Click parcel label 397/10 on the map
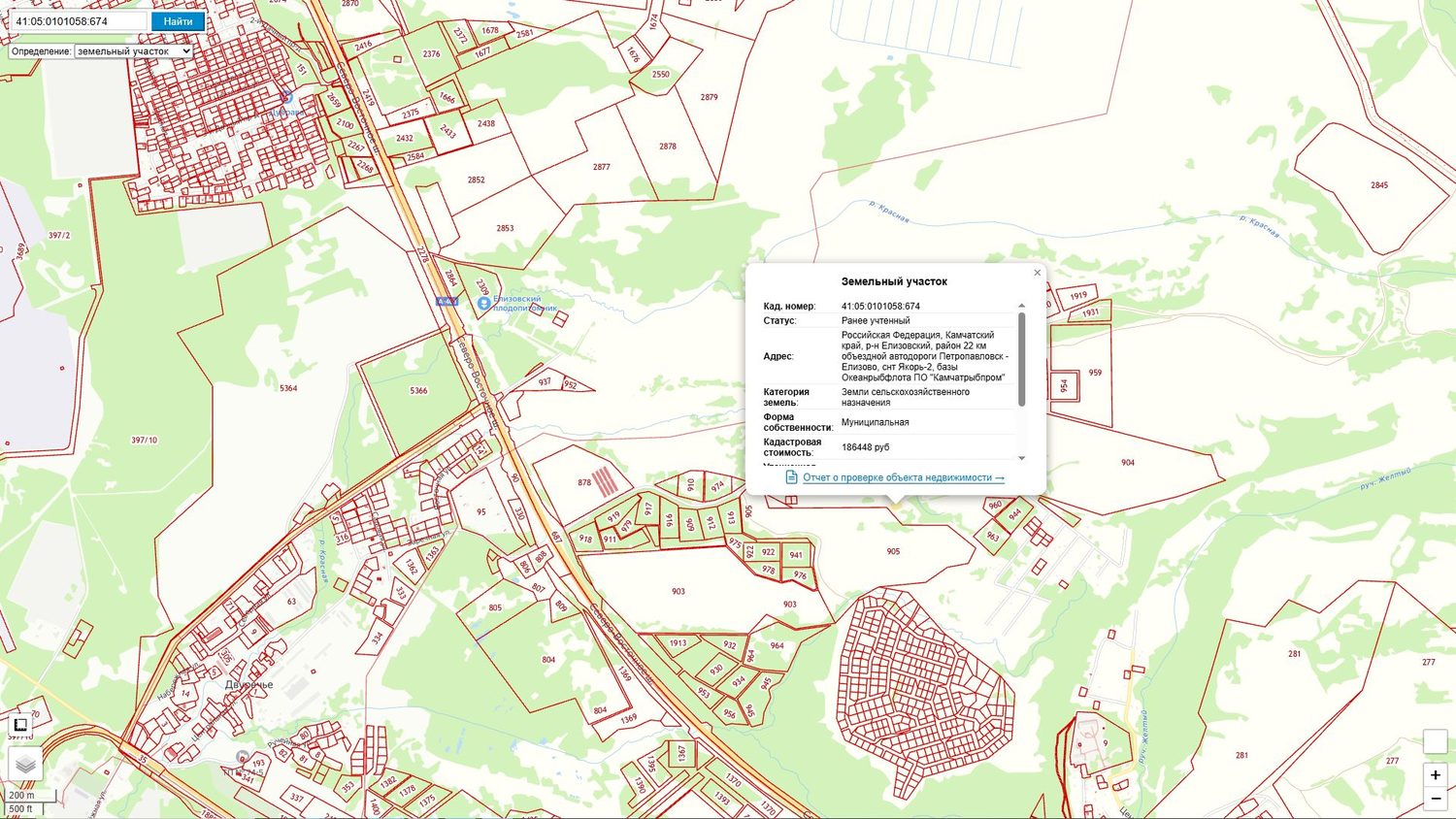Image resolution: width=1456 pixels, height=819 pixels. (144, 440)
